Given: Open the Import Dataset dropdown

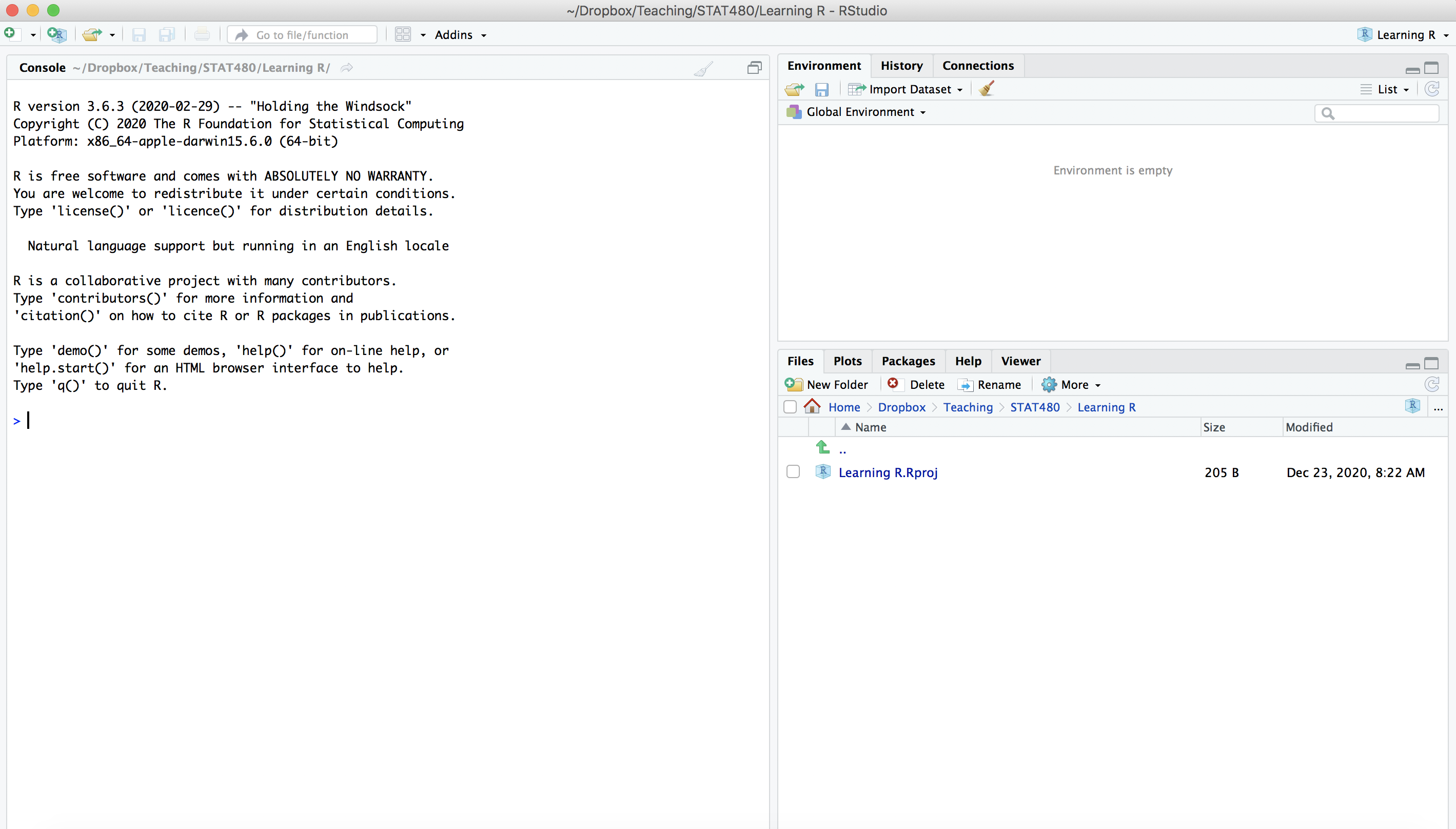Looking at the screenshot, I should coord(905,89).
